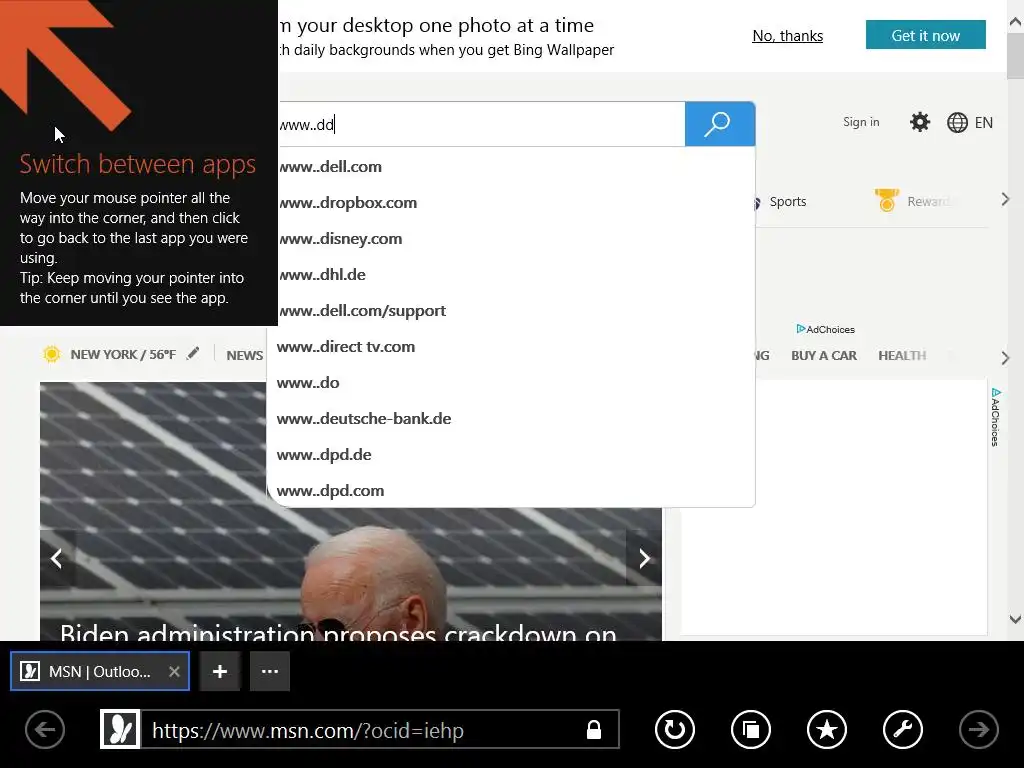Open the tabs view icon
Image resolution: width=1024 pixels, height=768 pixels.
coord(751,729)
